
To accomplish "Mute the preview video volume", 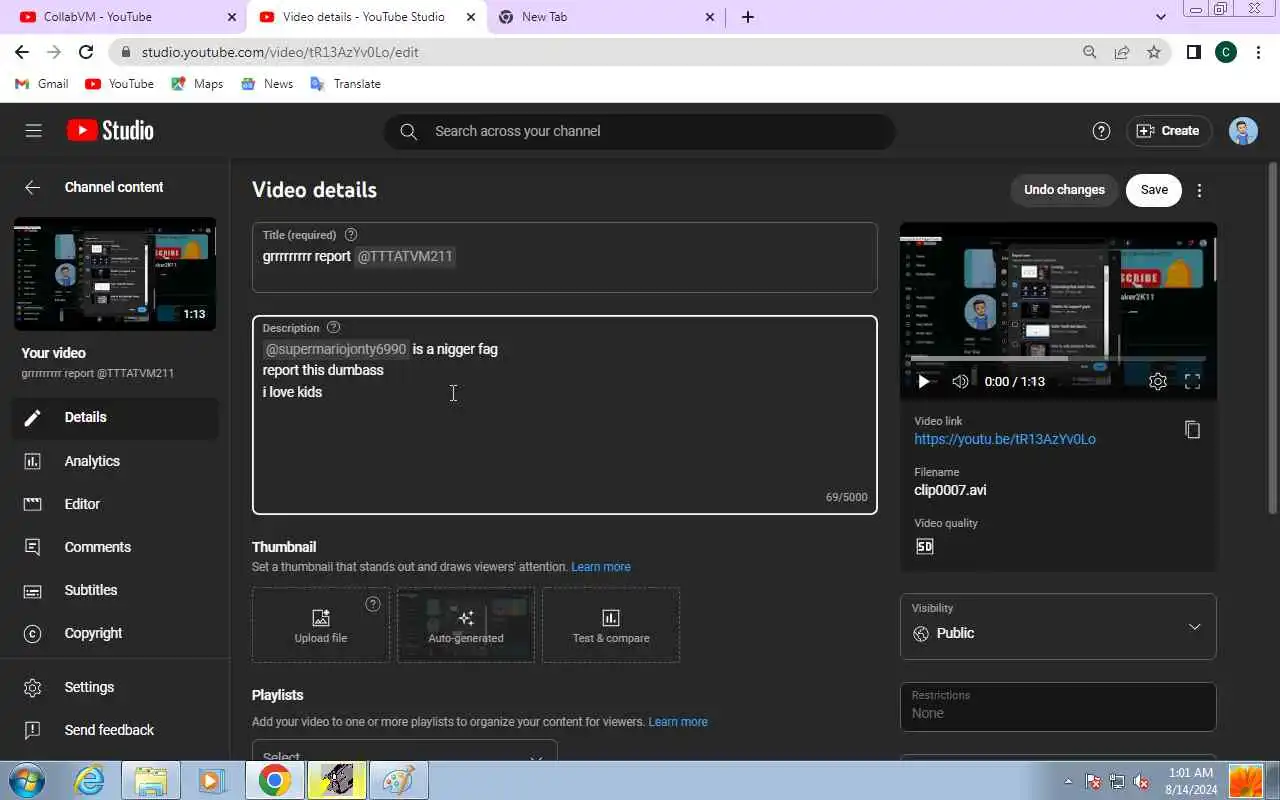I will click(960, 381).
